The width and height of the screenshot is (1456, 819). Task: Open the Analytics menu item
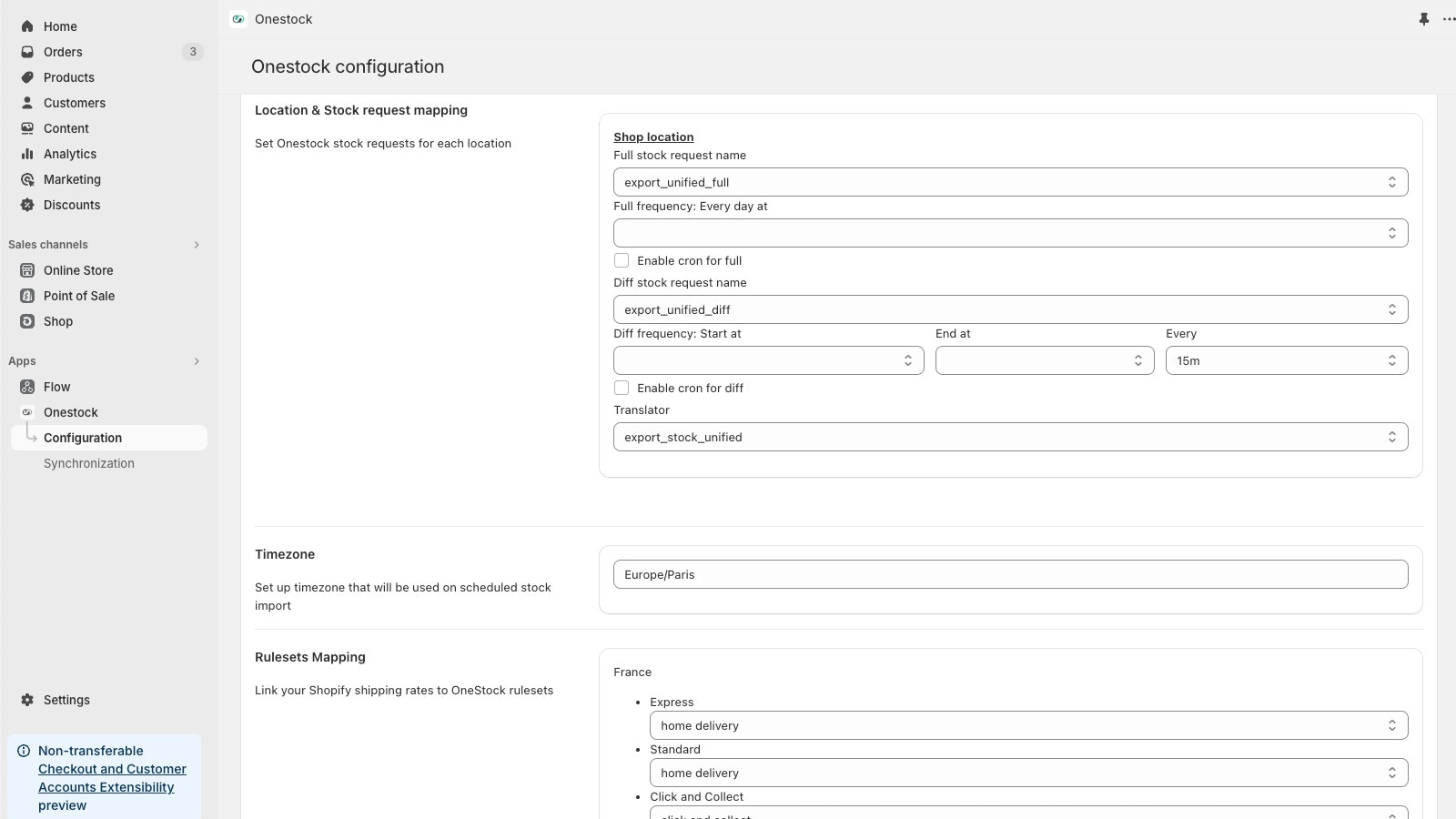(109, 154)
